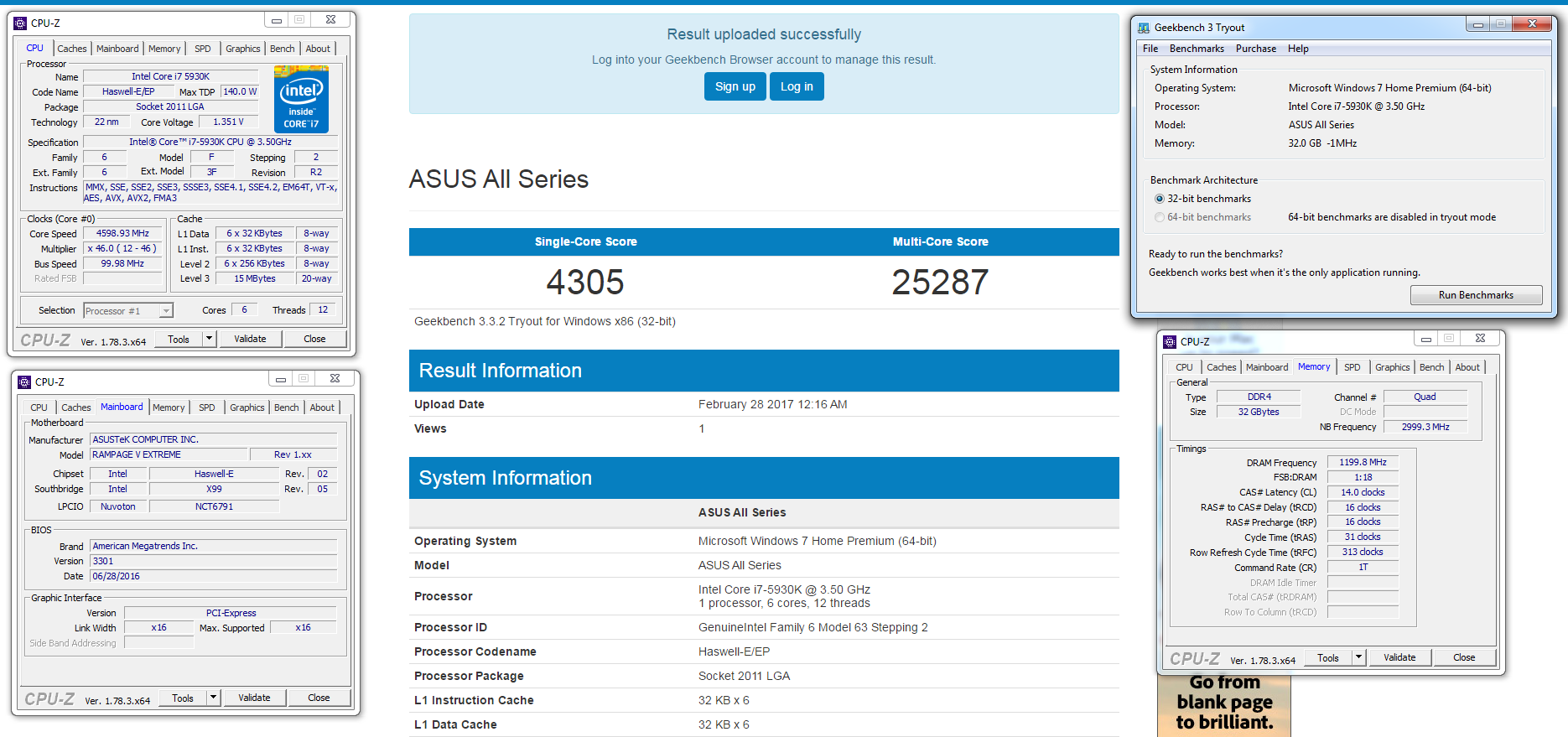Viewport: 1568px width, 737px height.
Task: Click Single-Core Score 4305
Action: (585, 282)
